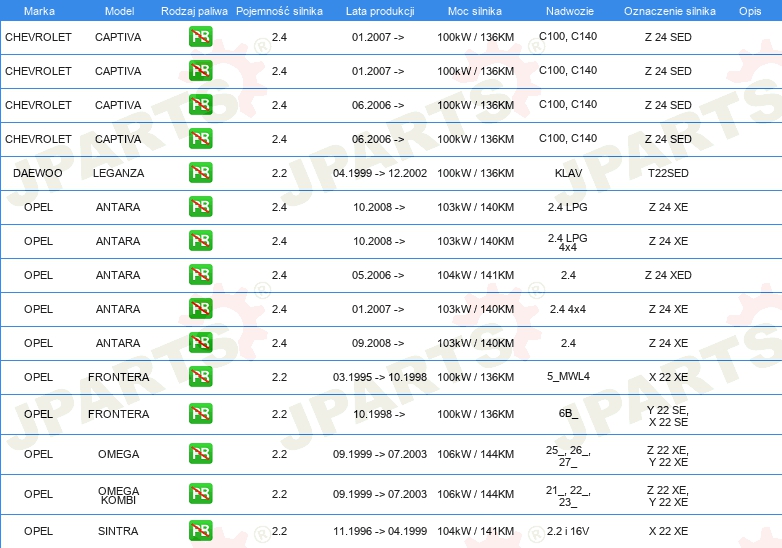Click FRONTERA model in the 6B_ row

pyautogui.click(x=118, y=414)
